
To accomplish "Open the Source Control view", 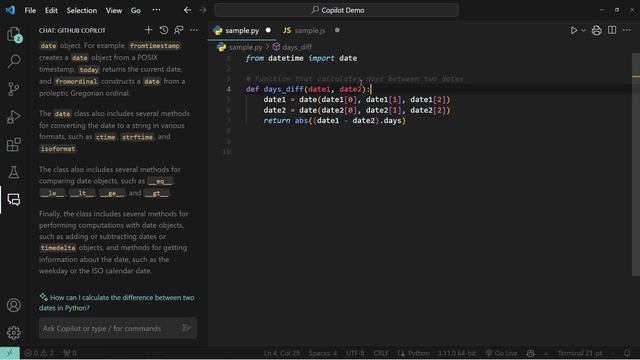I will point(14,89).
